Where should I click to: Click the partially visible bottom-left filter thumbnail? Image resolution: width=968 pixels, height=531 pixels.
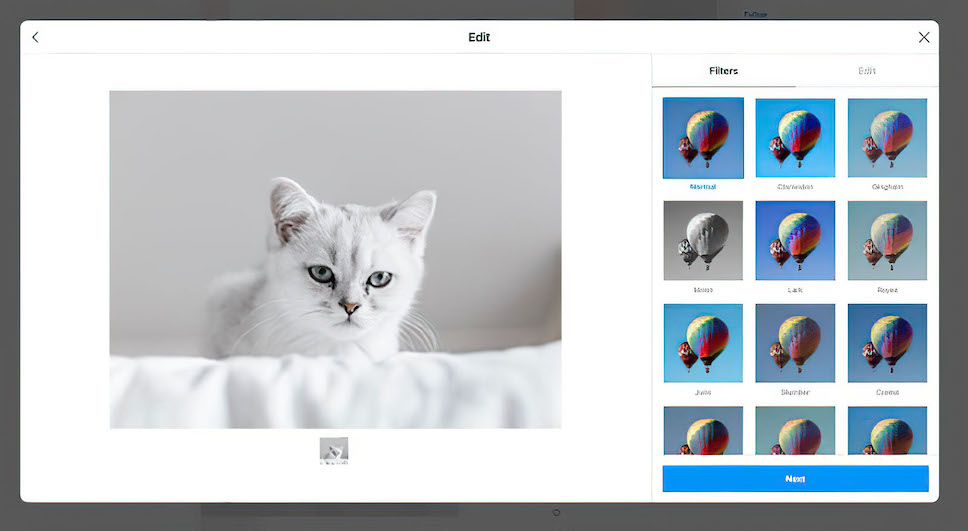pyautogui.click(x=703, y=430)
